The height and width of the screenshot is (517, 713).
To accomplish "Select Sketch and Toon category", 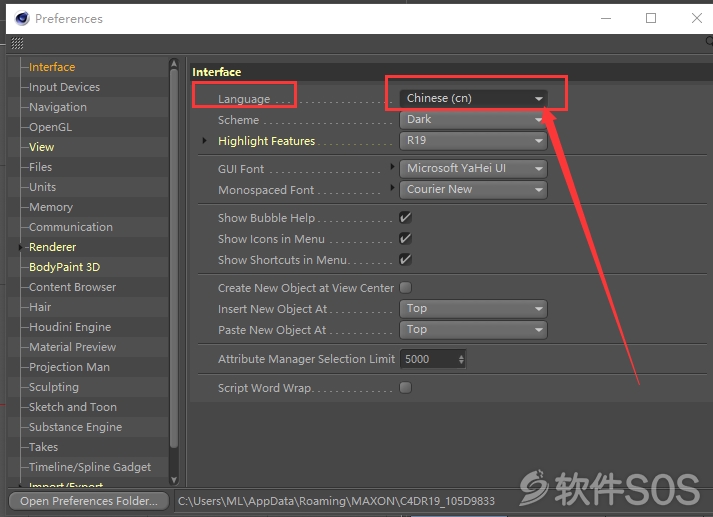I will pyautogui.click(x=73, y=407).
